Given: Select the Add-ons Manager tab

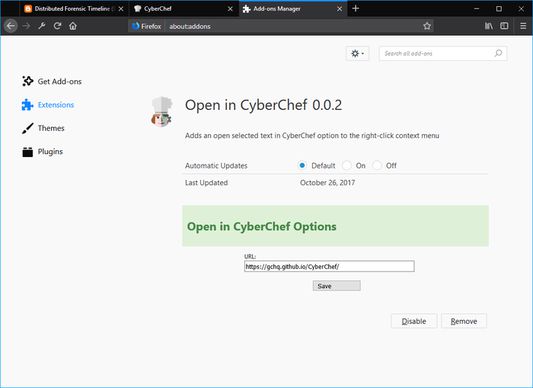Looking at the screenshot, I should 293,9.
